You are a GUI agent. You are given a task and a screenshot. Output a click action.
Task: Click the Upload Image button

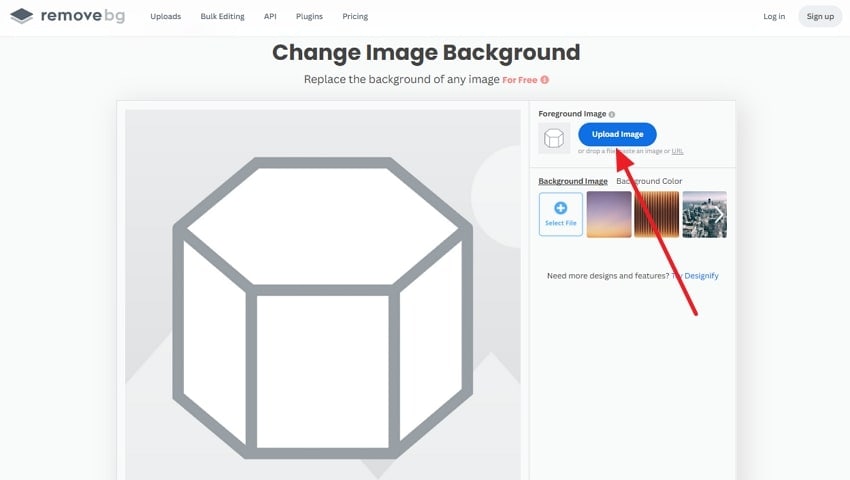coord(617,134)
